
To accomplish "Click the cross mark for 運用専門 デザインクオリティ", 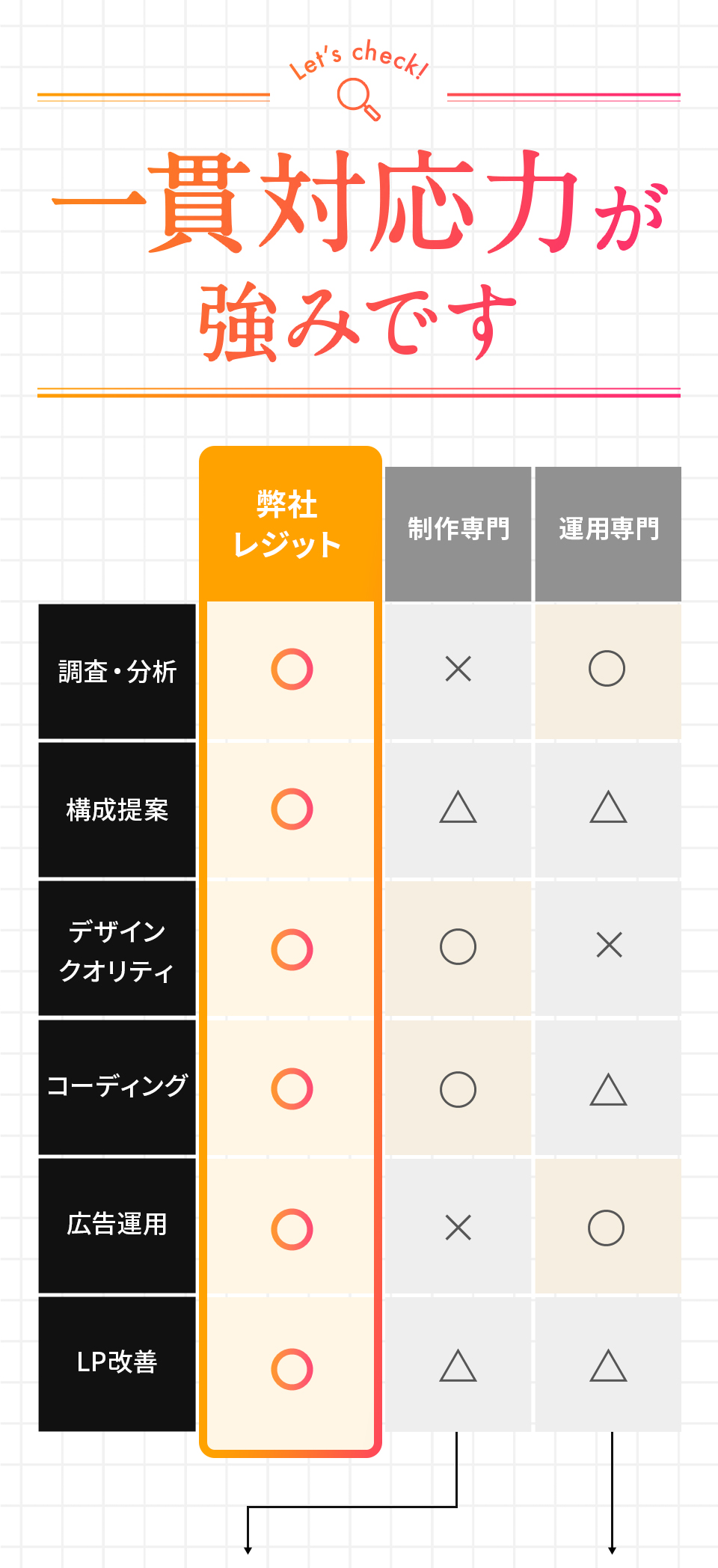I will pyautogui.click(x=609, y=945).
